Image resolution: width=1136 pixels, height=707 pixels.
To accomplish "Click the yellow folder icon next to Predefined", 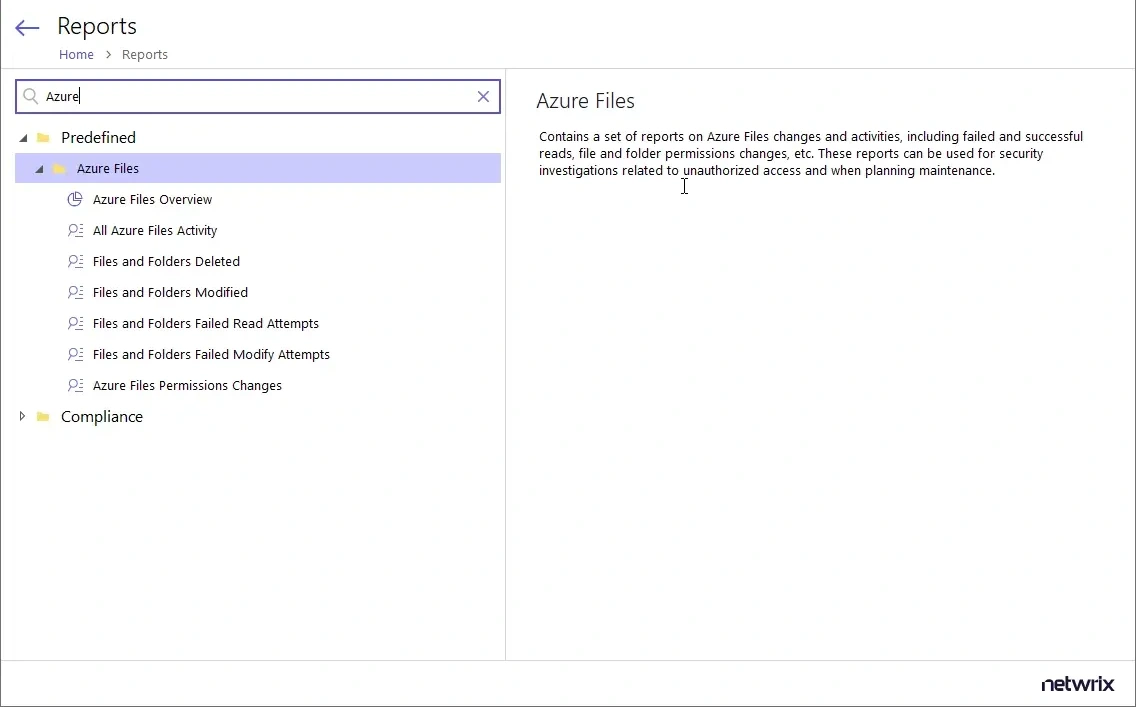I will click(x=42, y=137).
